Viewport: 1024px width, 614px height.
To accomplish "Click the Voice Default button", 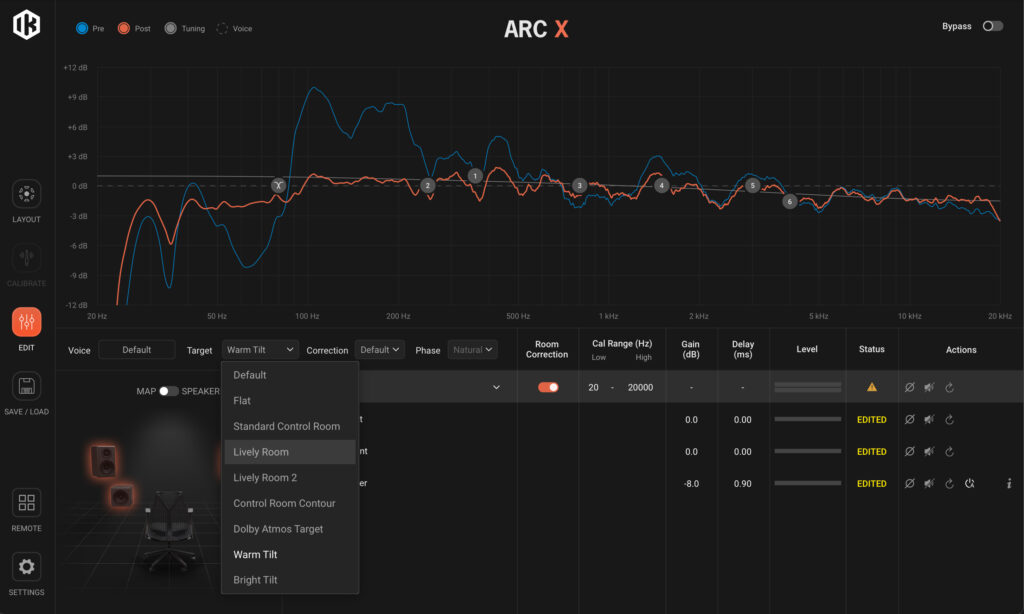I will [x=136, y=350].
